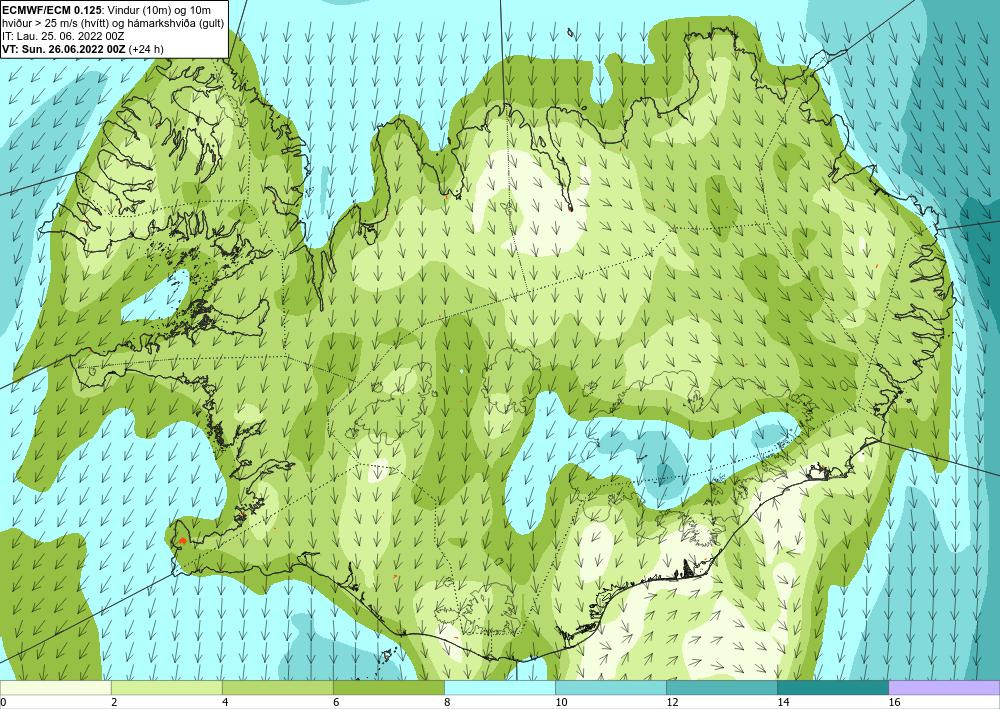Click the orange-red marker on the southwest peninsula

coord(182,541)
